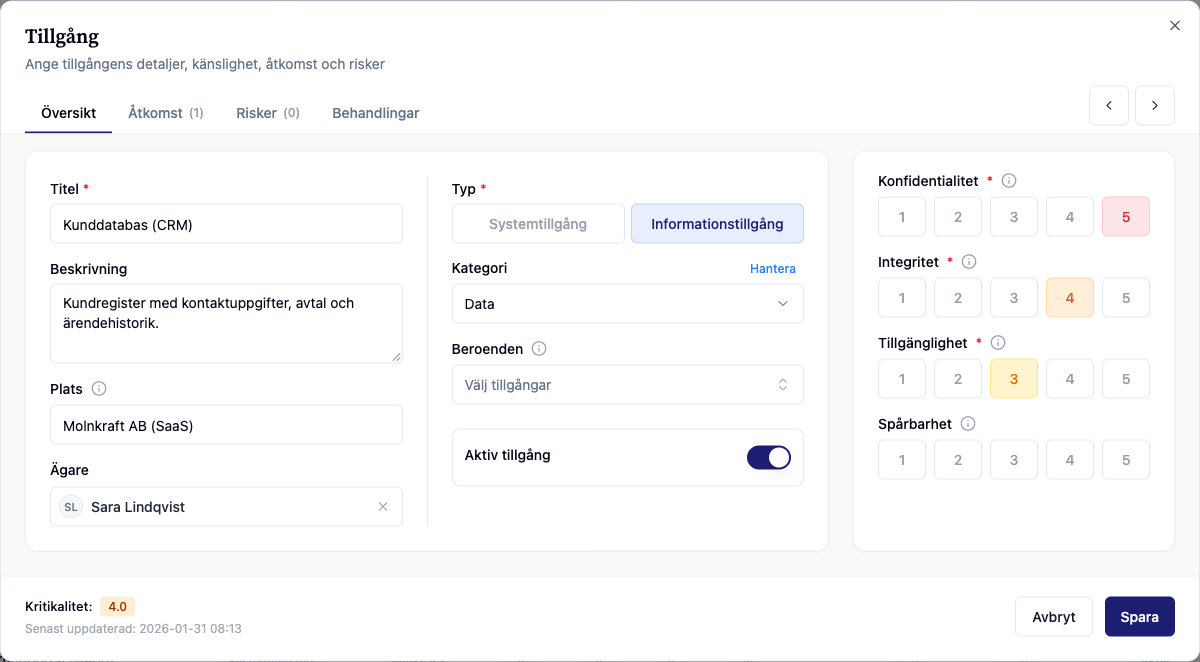Image resolution: width=1200 pixels, height=662 pixels.
Task: Switch to the Översikt tab
Action: [x=69, y=113]
